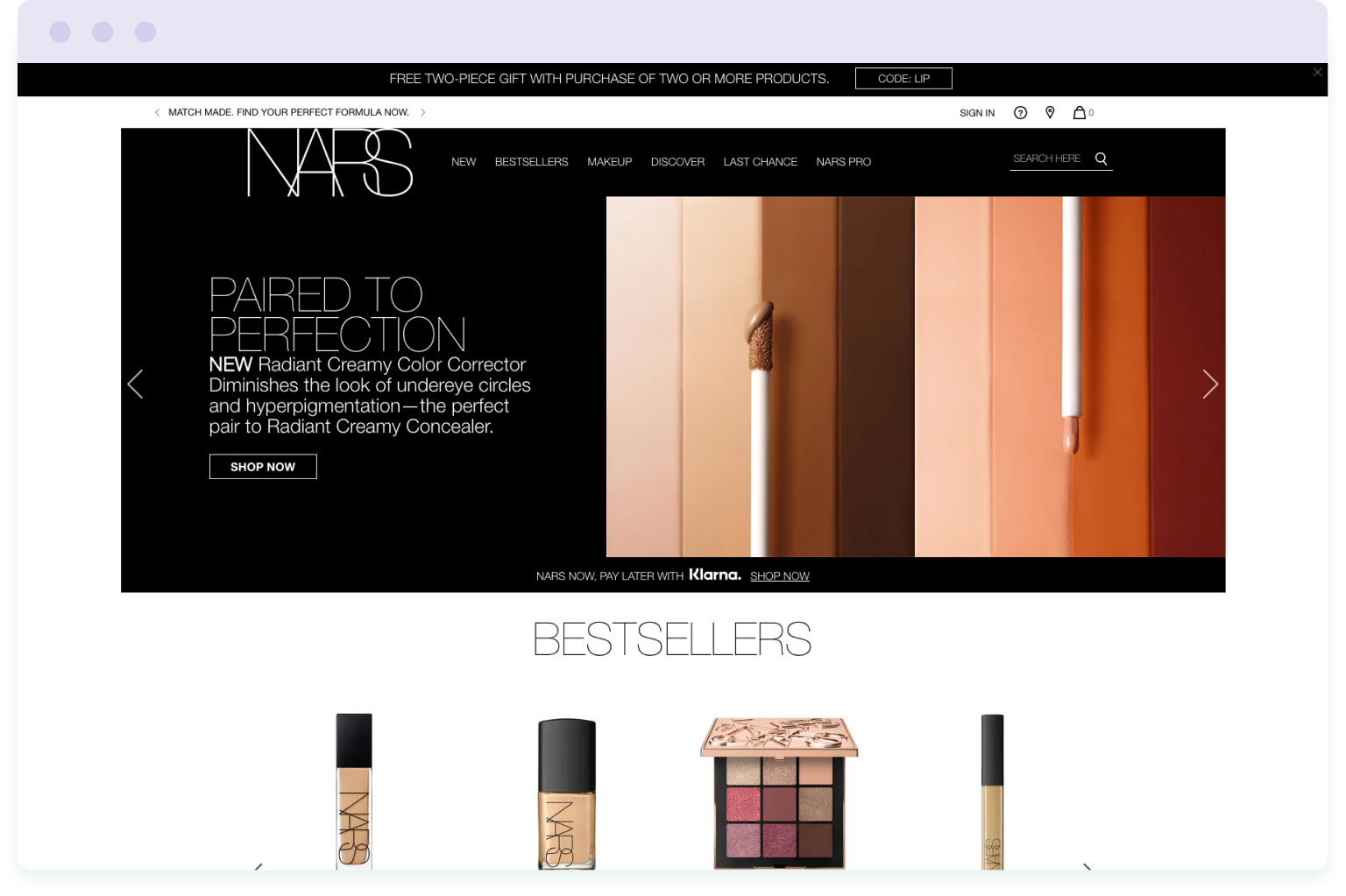This screenshot has height=896, width=1346.
Task: Click the Match Made forward chevron
Action: pos(422,112)
